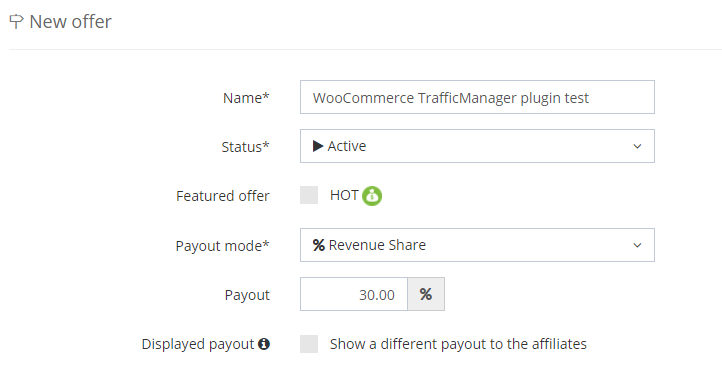722x372 pixels.
Task: Click the info icon next to Displayed payout
Action: click(264, 344)
